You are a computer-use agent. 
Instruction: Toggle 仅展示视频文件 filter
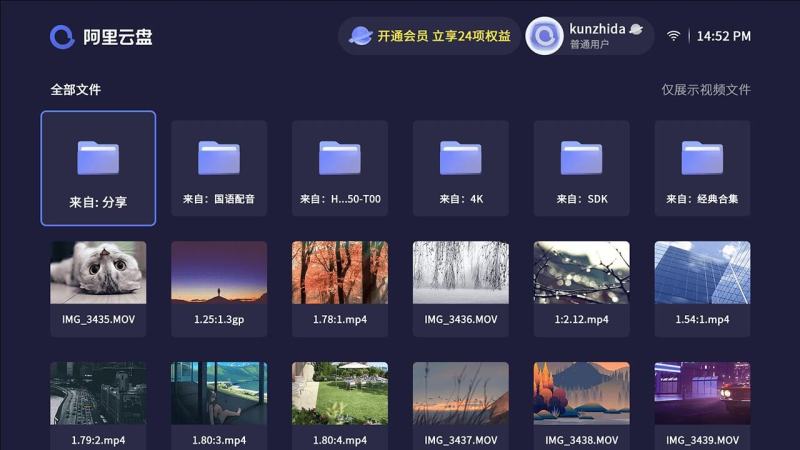[x=705, y=90]
